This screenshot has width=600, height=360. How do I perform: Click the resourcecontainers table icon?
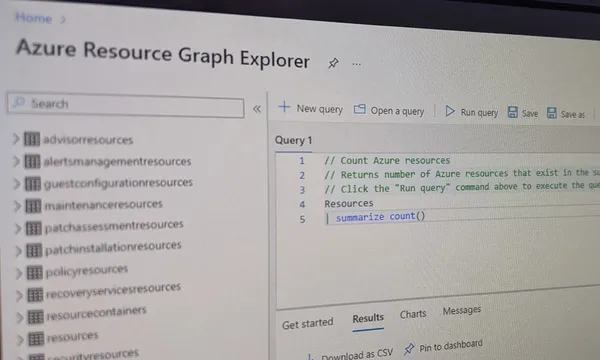(x=36, y=317)
